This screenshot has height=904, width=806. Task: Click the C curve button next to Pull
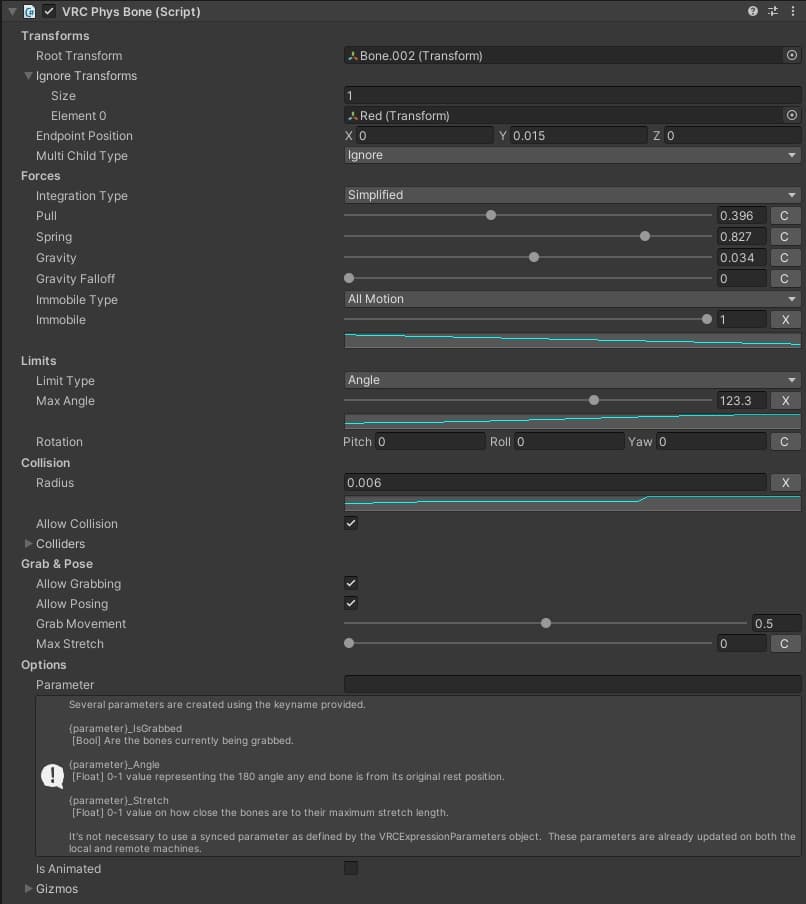pyautogui.click(x=785, y=215)
